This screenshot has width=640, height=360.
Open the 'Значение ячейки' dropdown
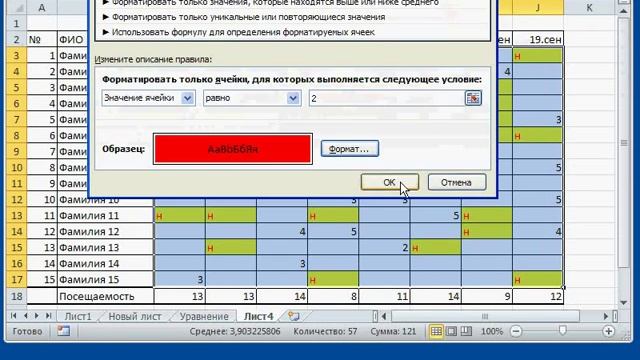pos(187,98)
